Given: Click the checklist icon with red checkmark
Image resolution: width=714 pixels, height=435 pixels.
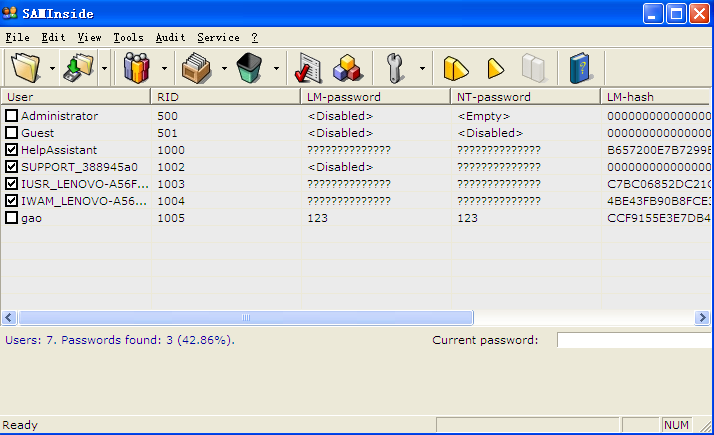Looking at the screenshot, I should point(308,68).
